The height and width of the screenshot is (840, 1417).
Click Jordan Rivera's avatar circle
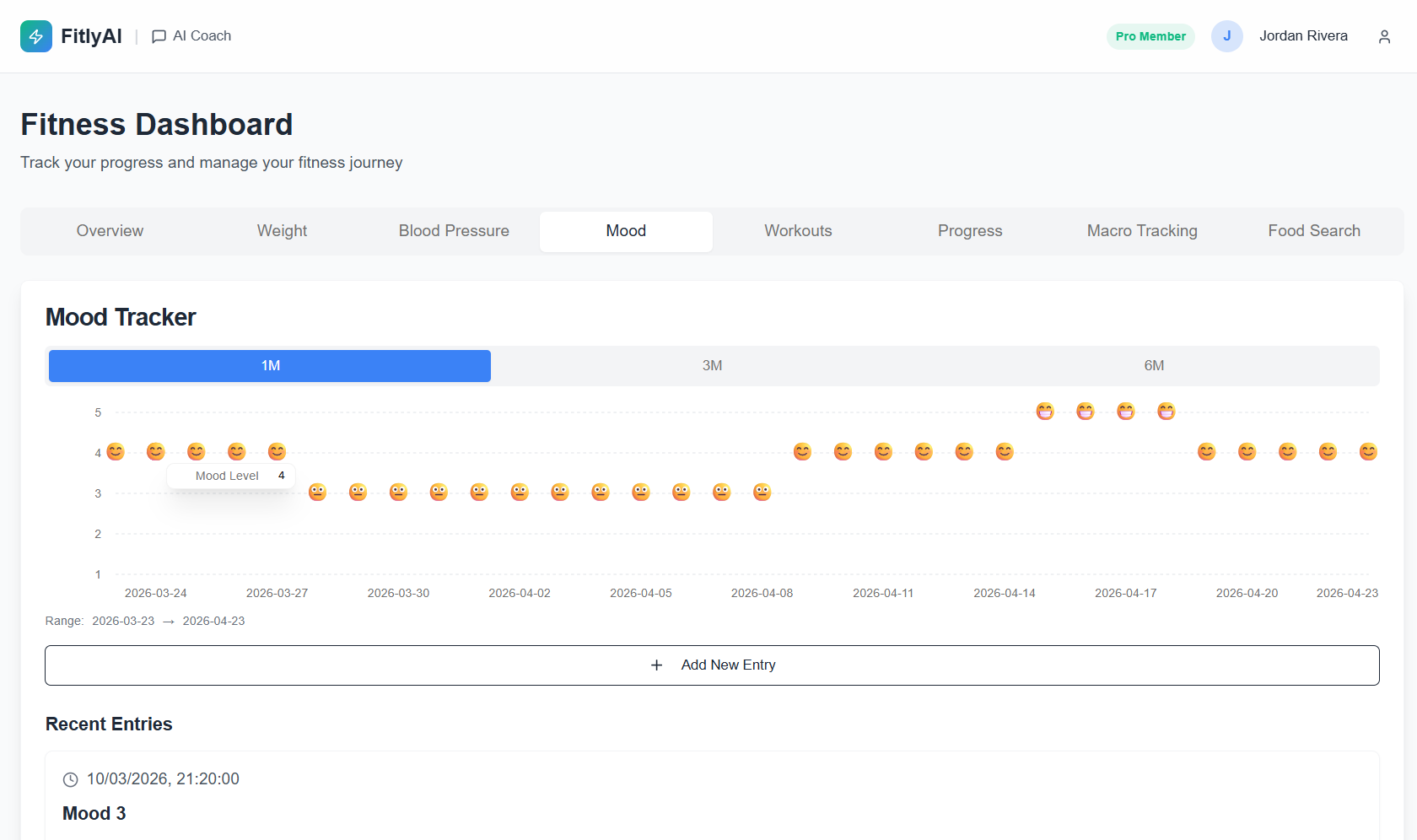1227,36
